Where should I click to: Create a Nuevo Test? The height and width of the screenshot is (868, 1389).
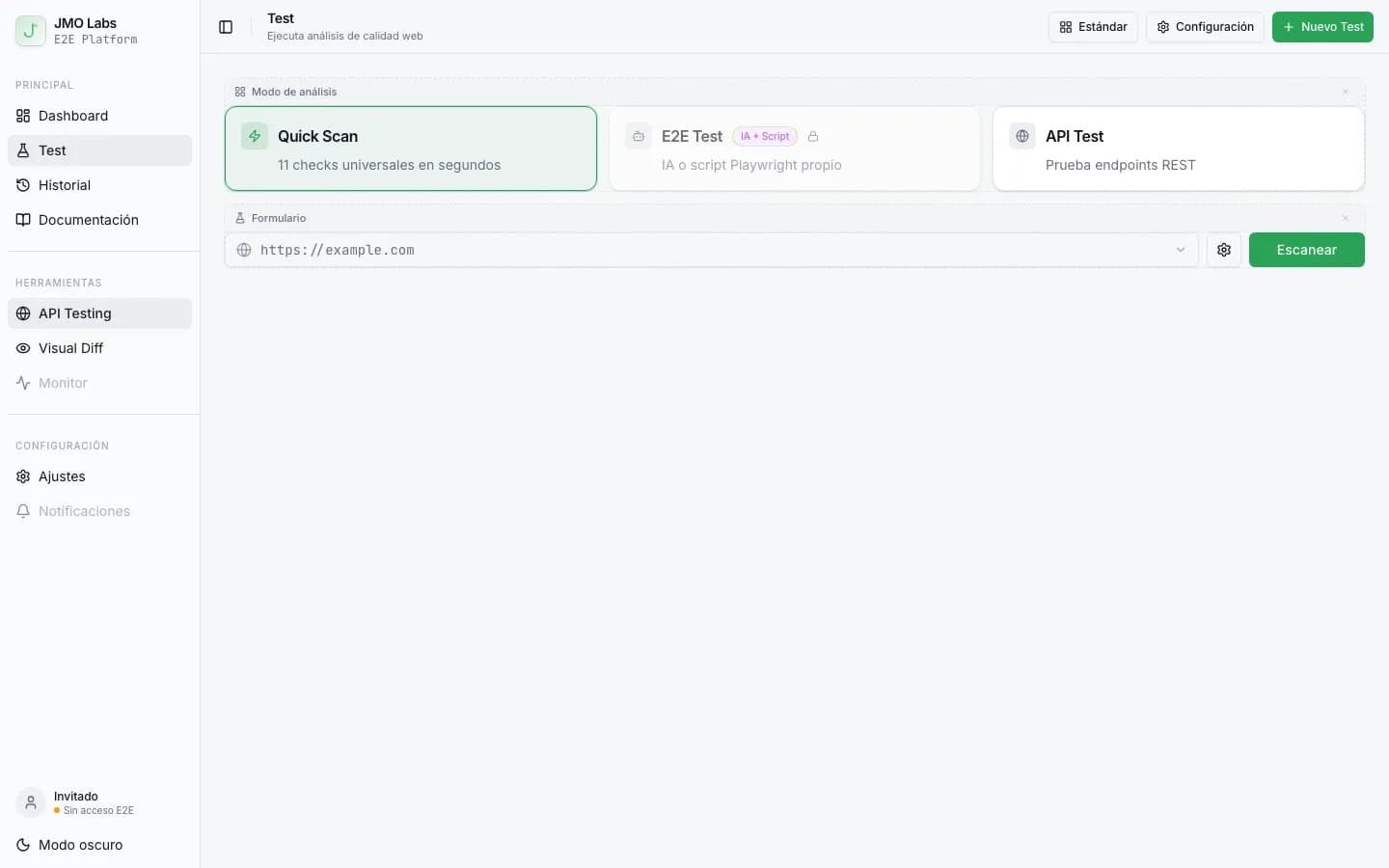[x=1322, y=27]
